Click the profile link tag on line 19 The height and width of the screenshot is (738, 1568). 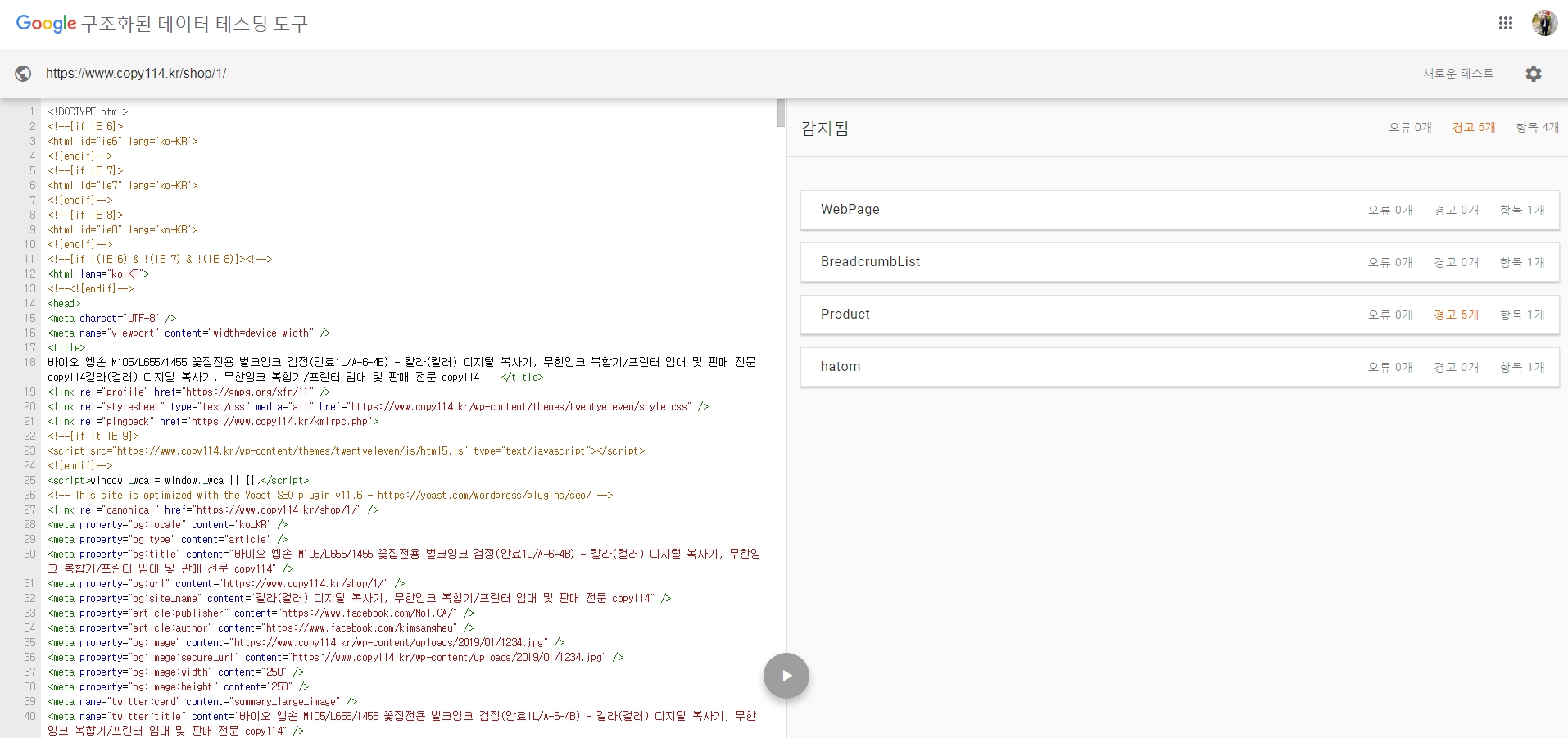(188, 392)
